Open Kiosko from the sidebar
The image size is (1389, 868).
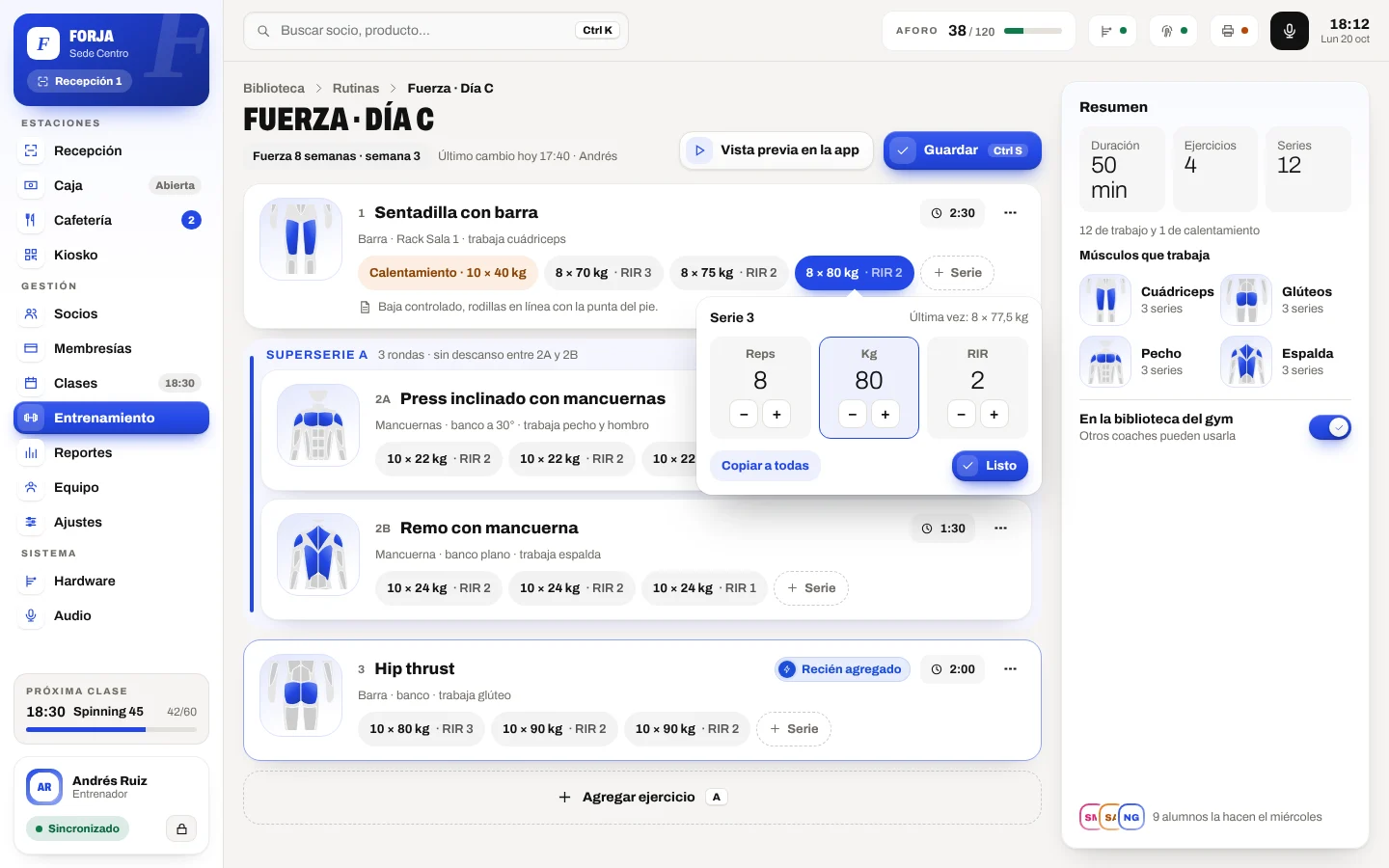coord(111,255)
